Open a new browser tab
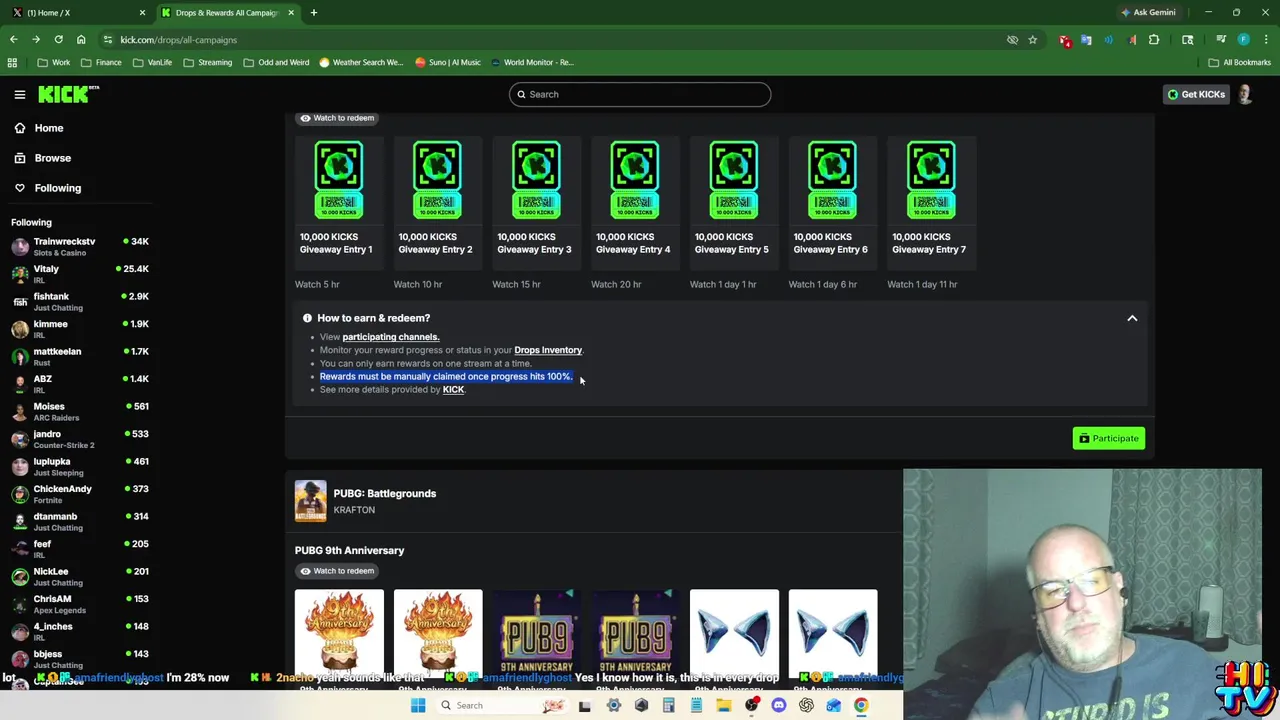 click(x=313, y=13)
